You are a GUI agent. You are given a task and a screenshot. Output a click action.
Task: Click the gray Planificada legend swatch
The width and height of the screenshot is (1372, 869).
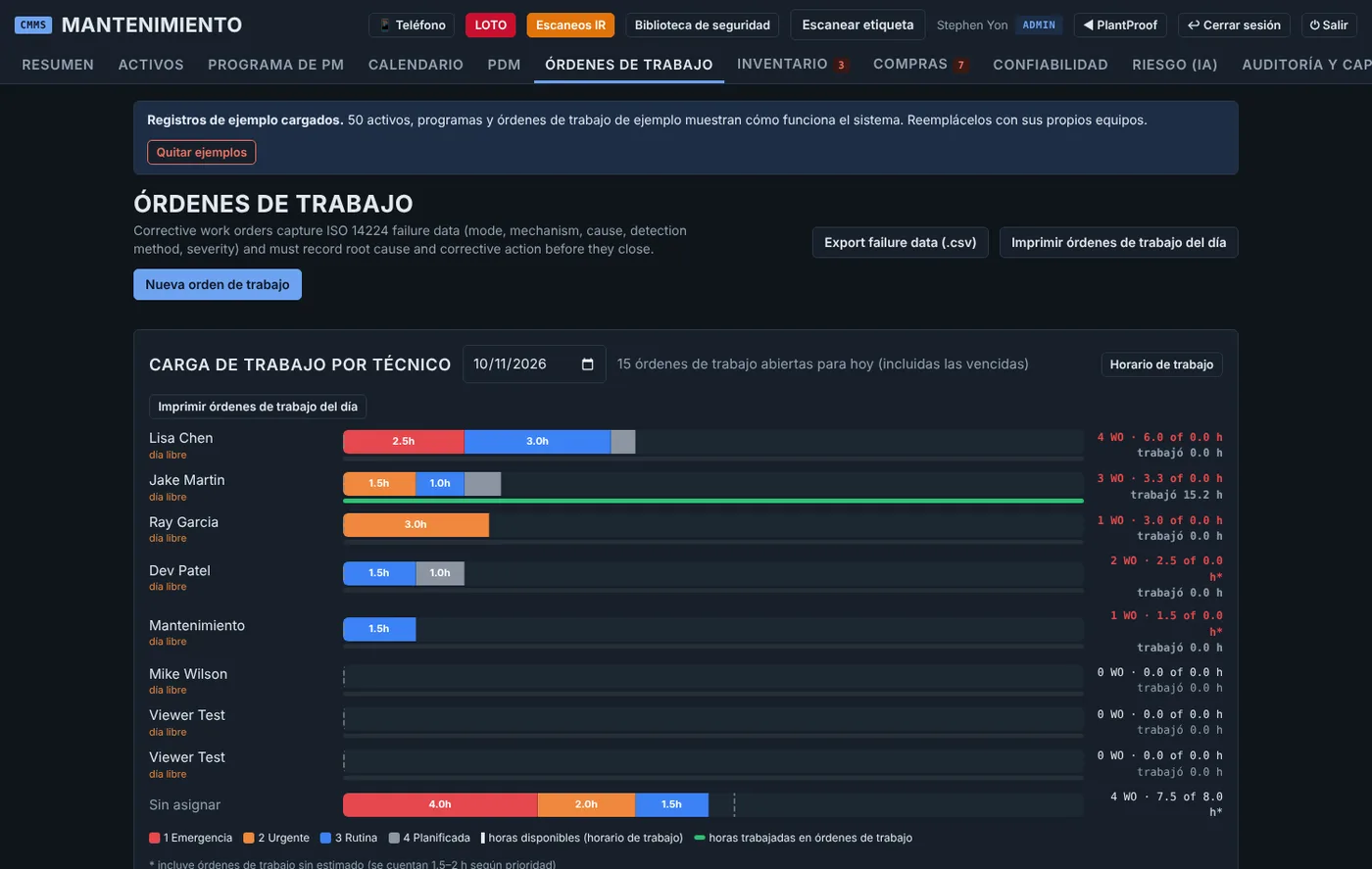coord(394,838)
